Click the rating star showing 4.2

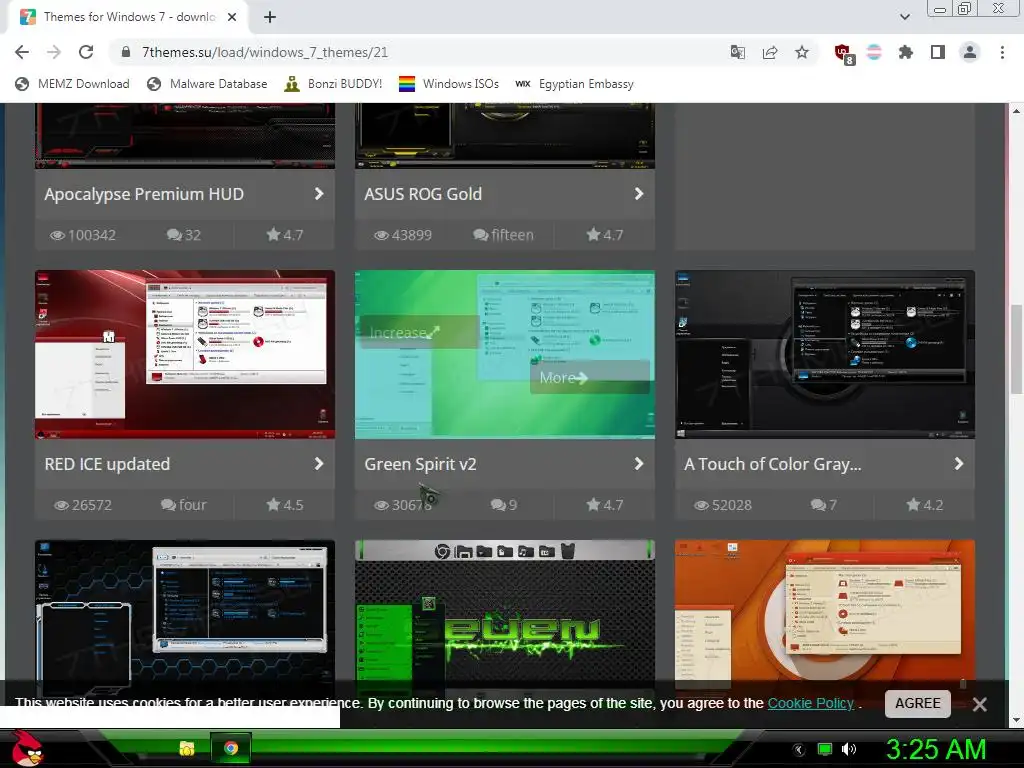point(913,504)
